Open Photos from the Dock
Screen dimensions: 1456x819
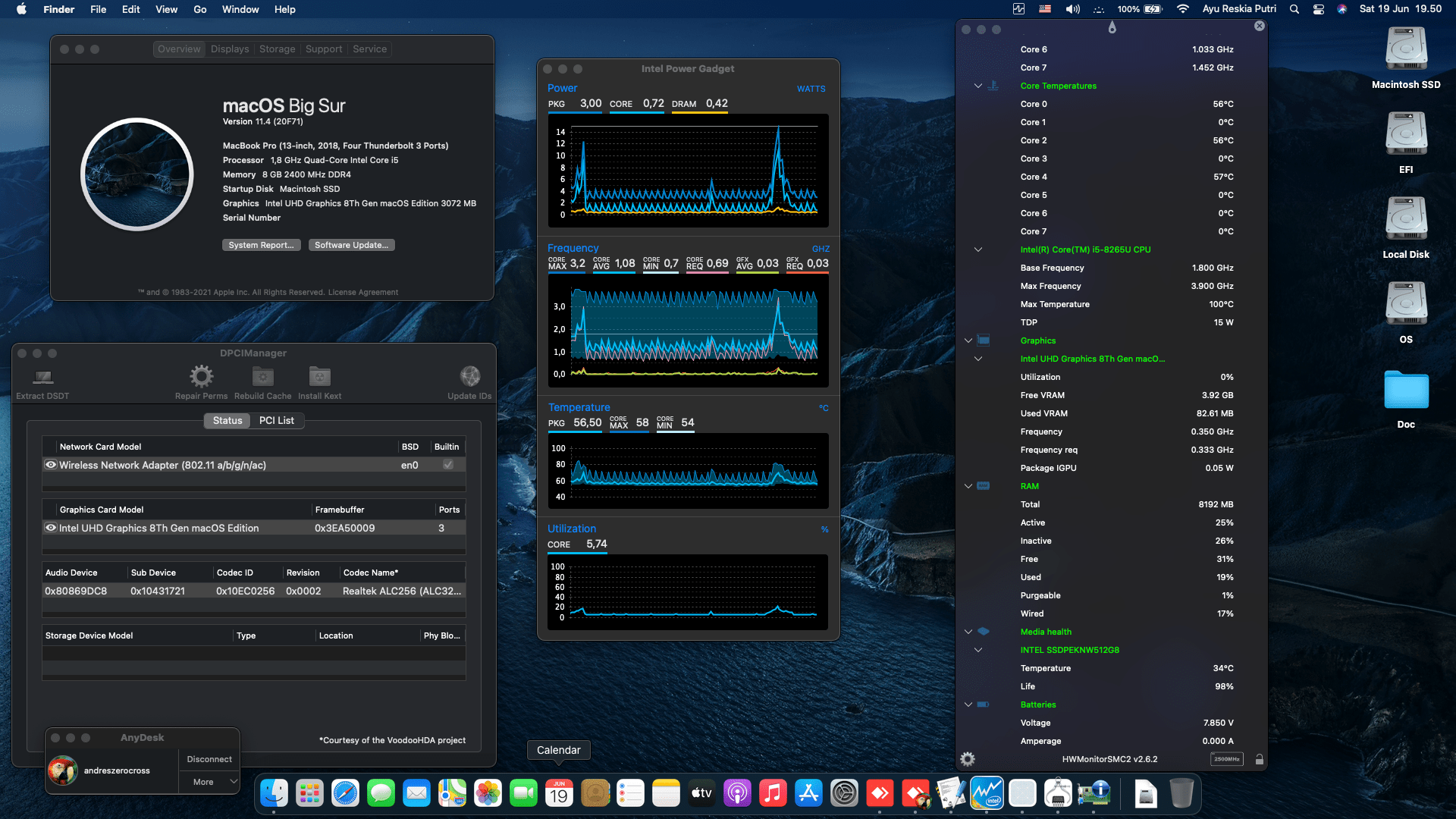click(488, 793)
